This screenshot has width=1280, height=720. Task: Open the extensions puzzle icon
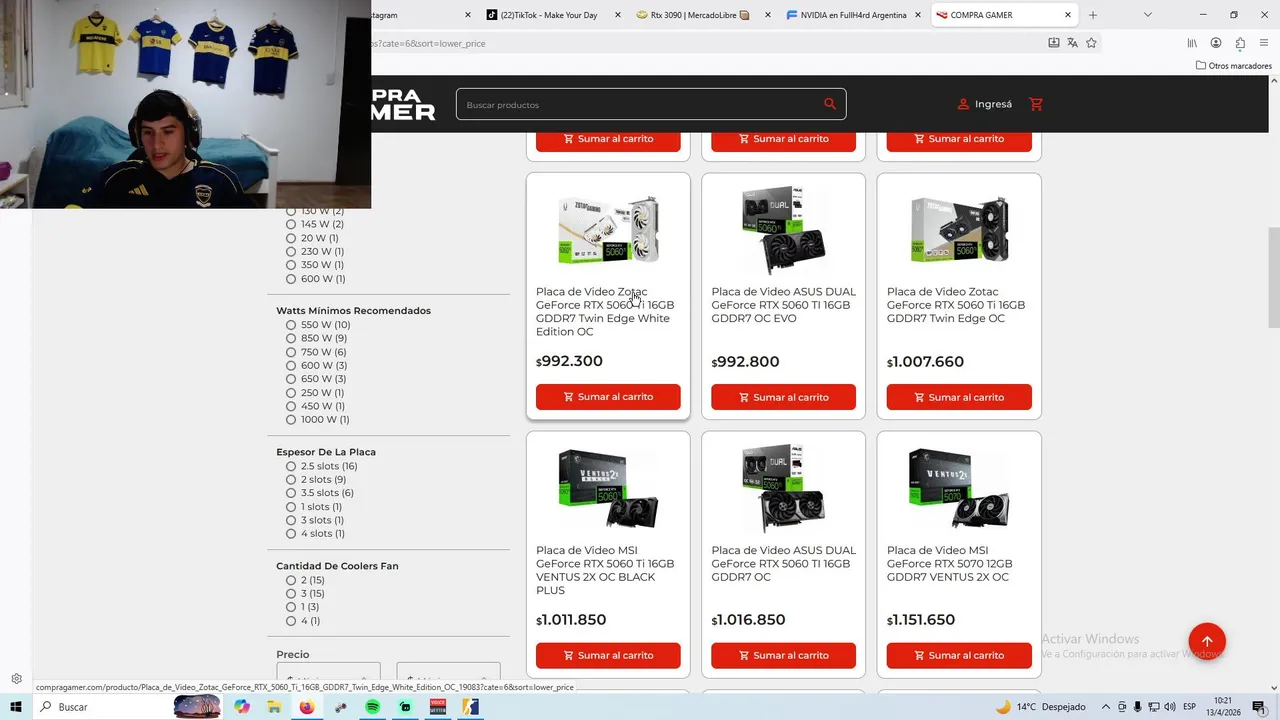1240,43
